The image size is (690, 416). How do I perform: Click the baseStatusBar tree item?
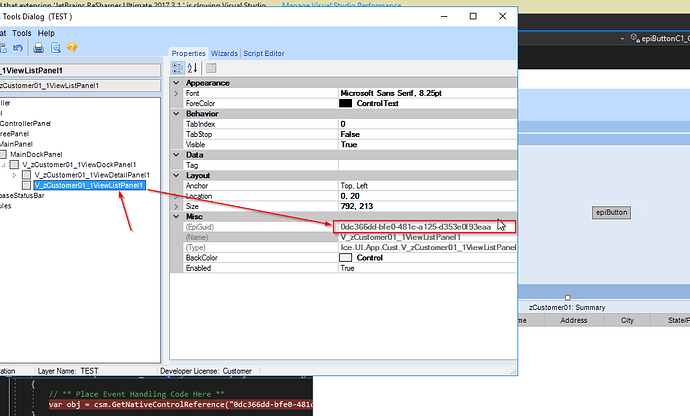pos(22,195)
